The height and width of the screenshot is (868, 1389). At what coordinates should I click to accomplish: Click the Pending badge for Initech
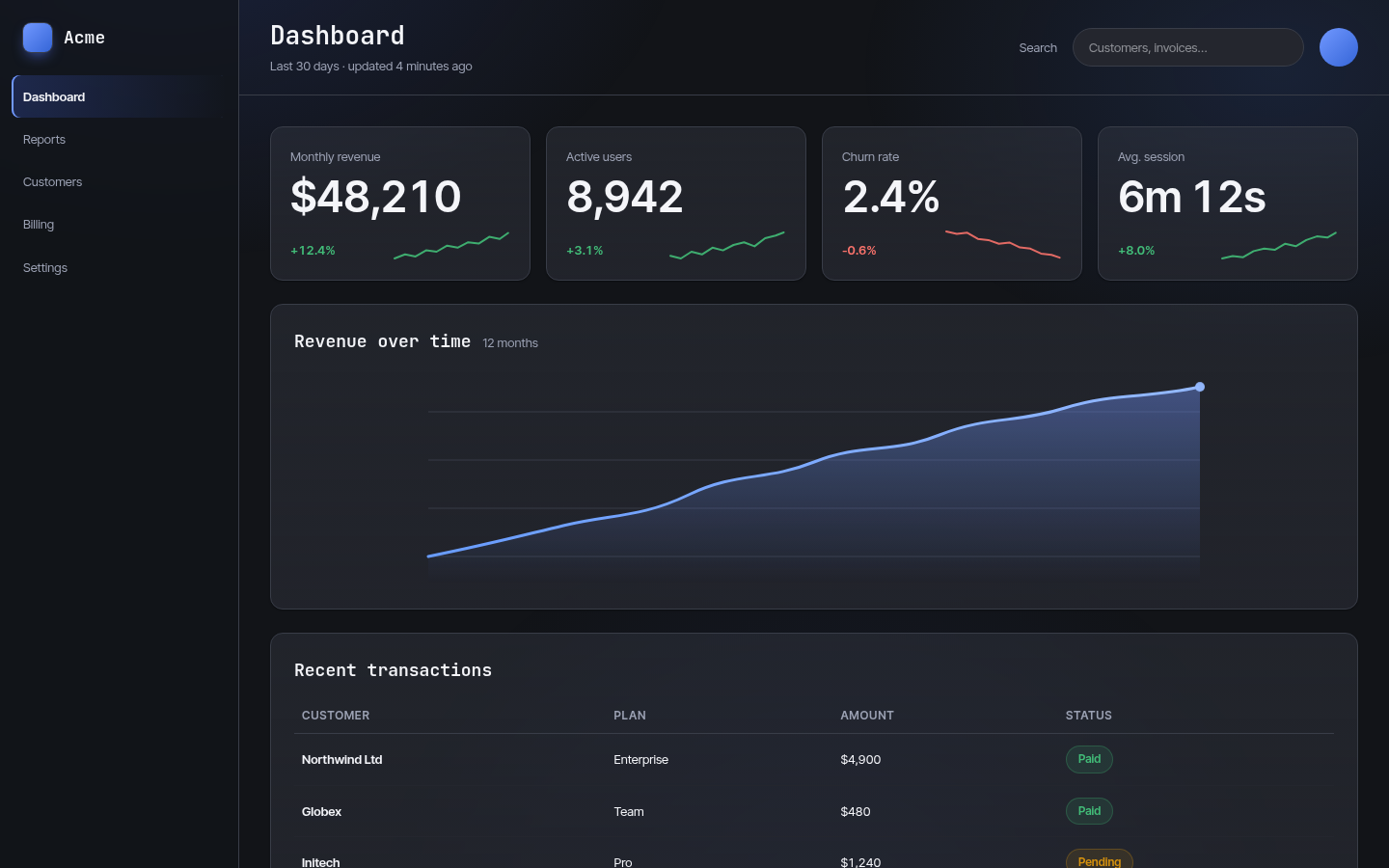coord(1100,861)
